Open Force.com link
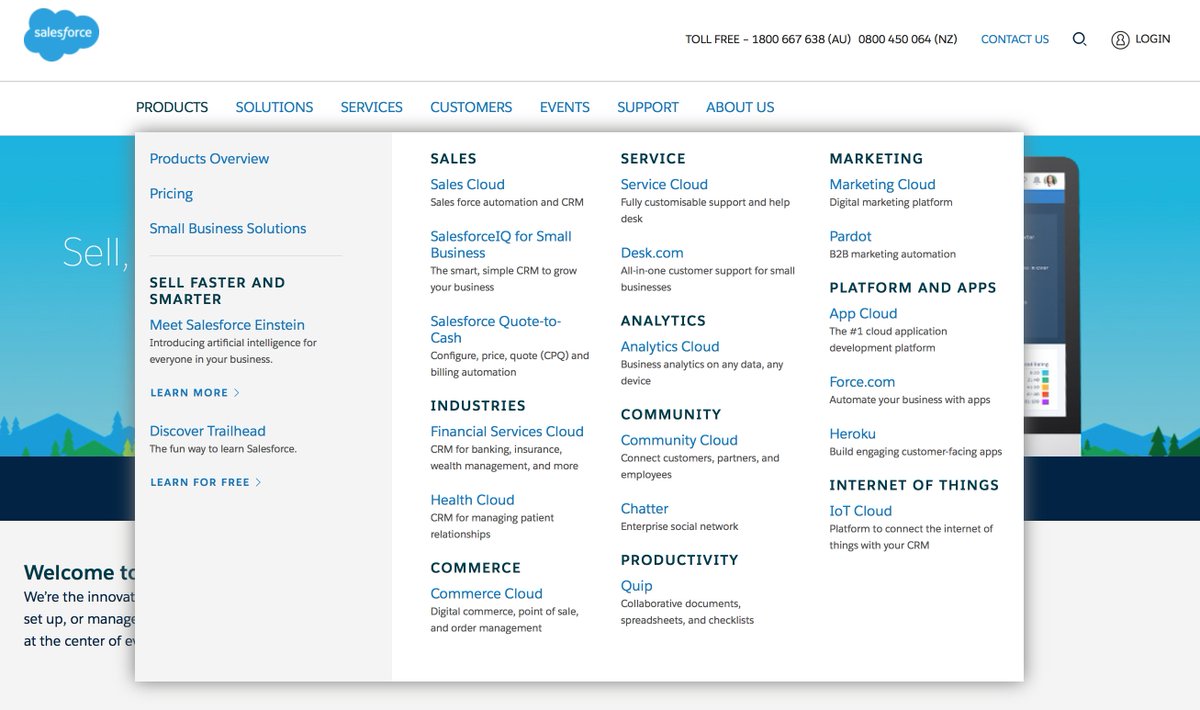The image size is (1200, 710). [x=862, y=382]
